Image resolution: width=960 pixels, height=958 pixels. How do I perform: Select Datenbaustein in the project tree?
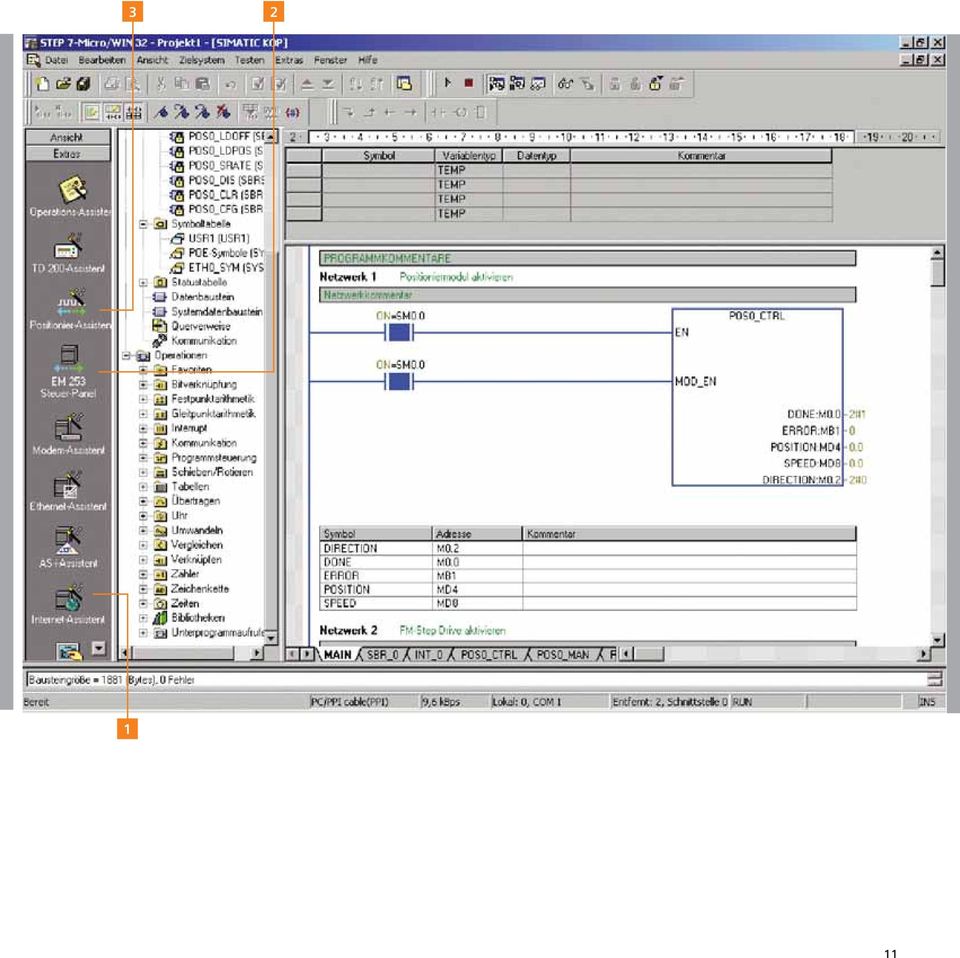[202, 297]
